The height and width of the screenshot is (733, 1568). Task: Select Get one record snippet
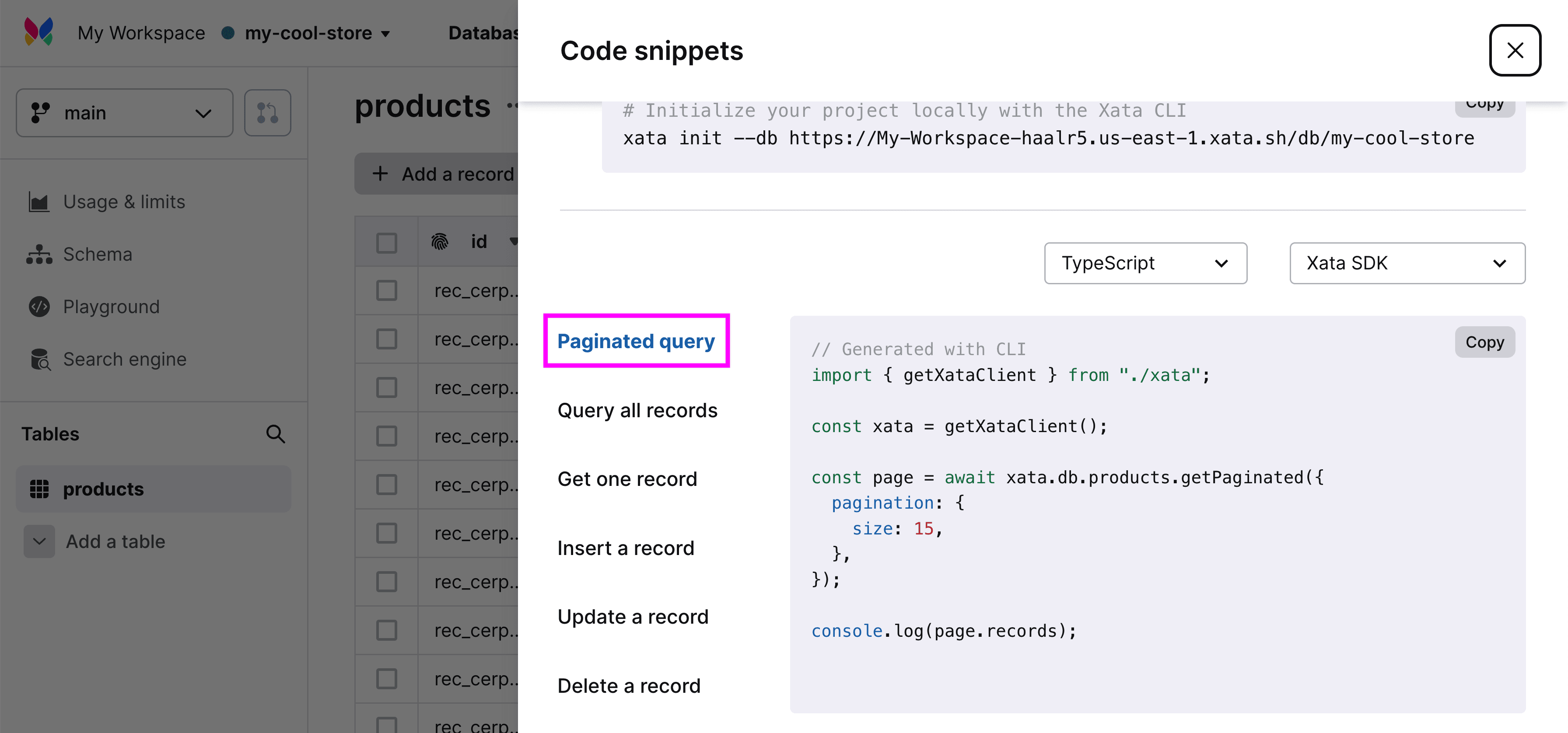[627, 479]
